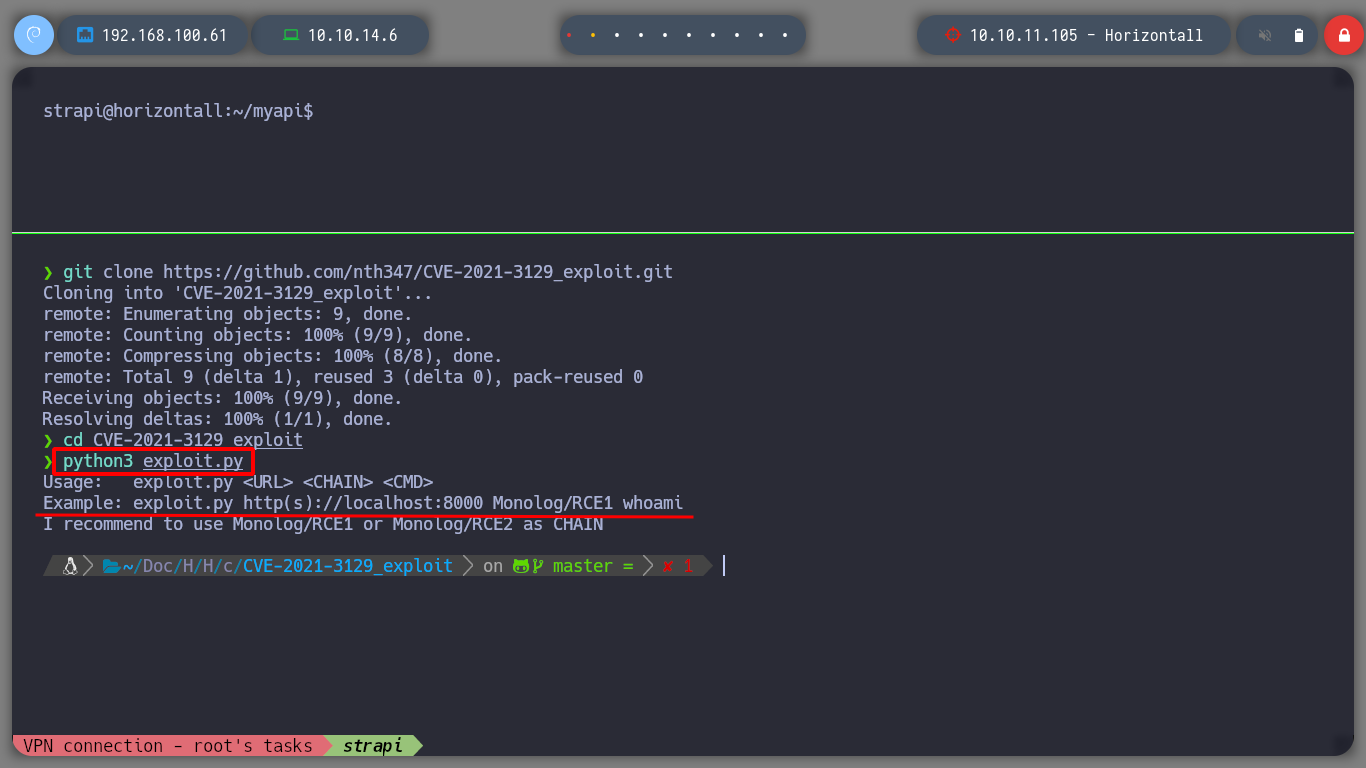Image resolution: width=1366 pixels, height=768 pixels.
Task: Click the 'python3 exploit.py' command
Action: click(153, 461)
